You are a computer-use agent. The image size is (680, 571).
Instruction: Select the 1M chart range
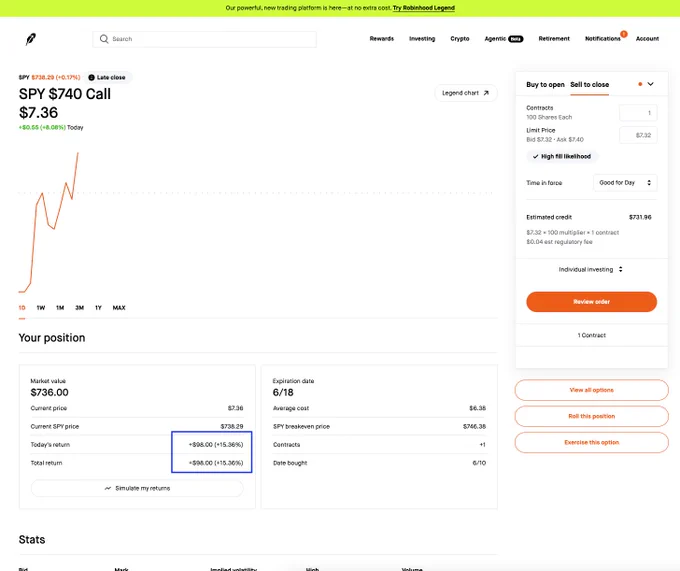coord(60,308)
